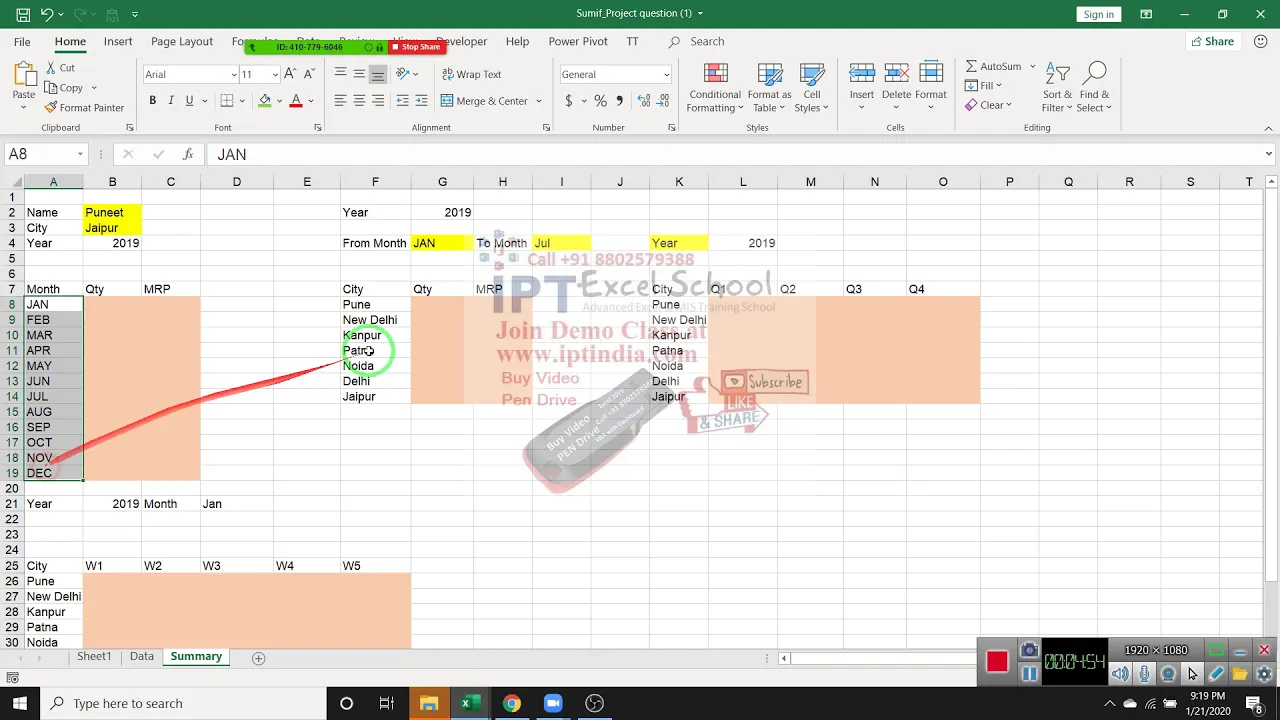The height and width of the screenshot is (720, 1280).
Task: Toggle Bottom Align vertical alignment
Action: [377, 74]
